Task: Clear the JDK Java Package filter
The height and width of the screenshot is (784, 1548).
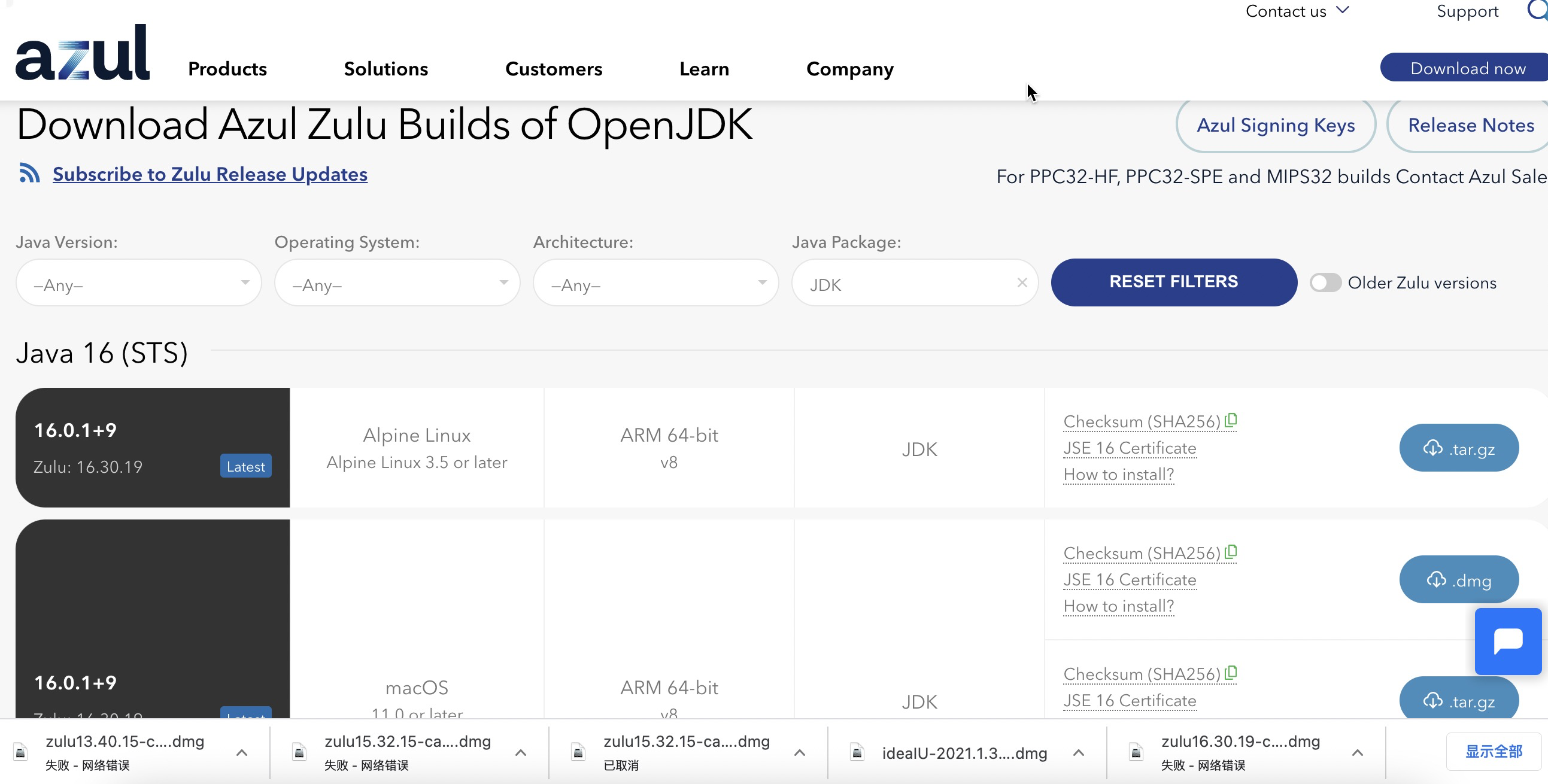Action: click(1022, 282)
